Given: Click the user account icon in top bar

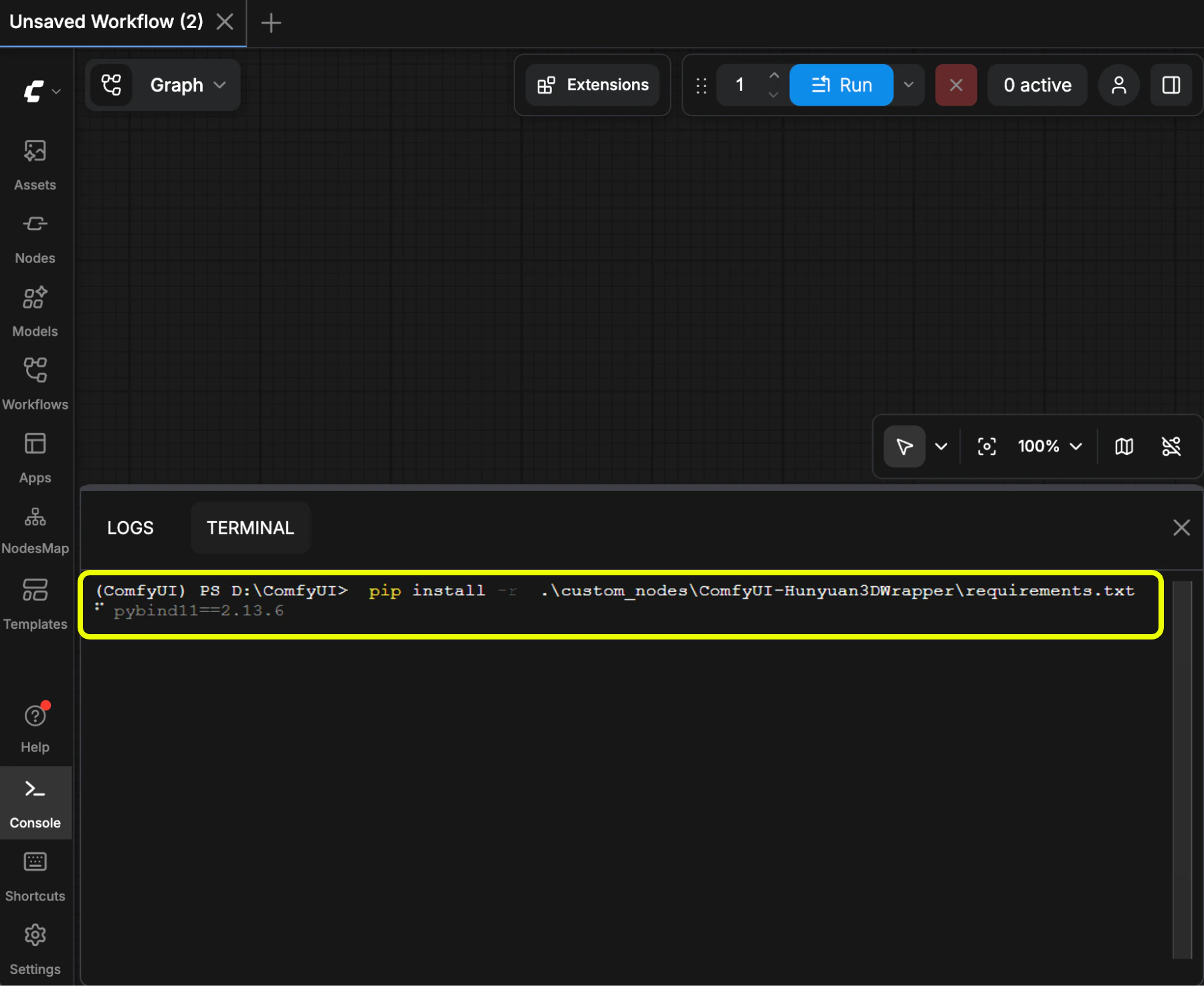Looking at the screenshot, I should point(1118,85).
